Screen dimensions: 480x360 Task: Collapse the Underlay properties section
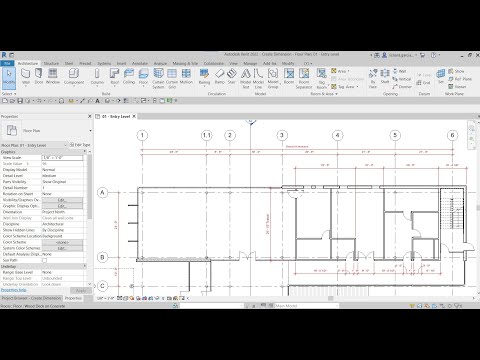click(x=85, y=266)
